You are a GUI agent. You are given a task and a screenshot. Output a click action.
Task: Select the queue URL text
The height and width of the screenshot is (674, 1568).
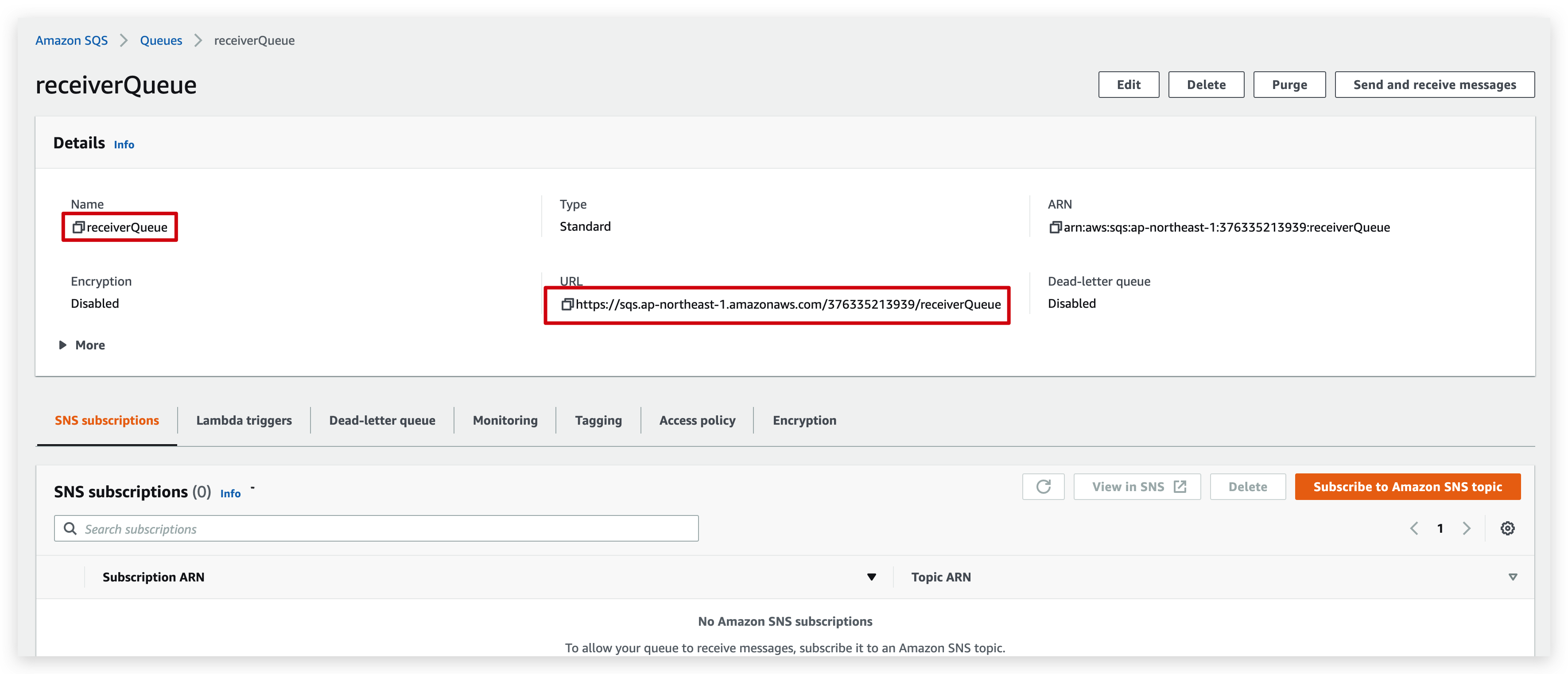click(x=788, y=304)
